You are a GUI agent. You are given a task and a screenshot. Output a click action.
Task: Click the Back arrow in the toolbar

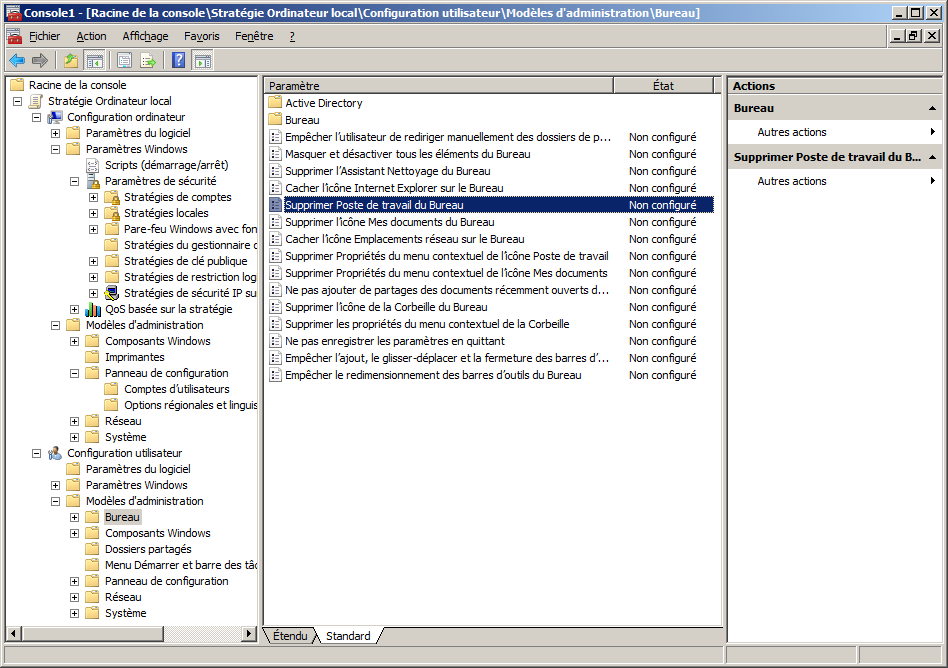coord(17,60)
